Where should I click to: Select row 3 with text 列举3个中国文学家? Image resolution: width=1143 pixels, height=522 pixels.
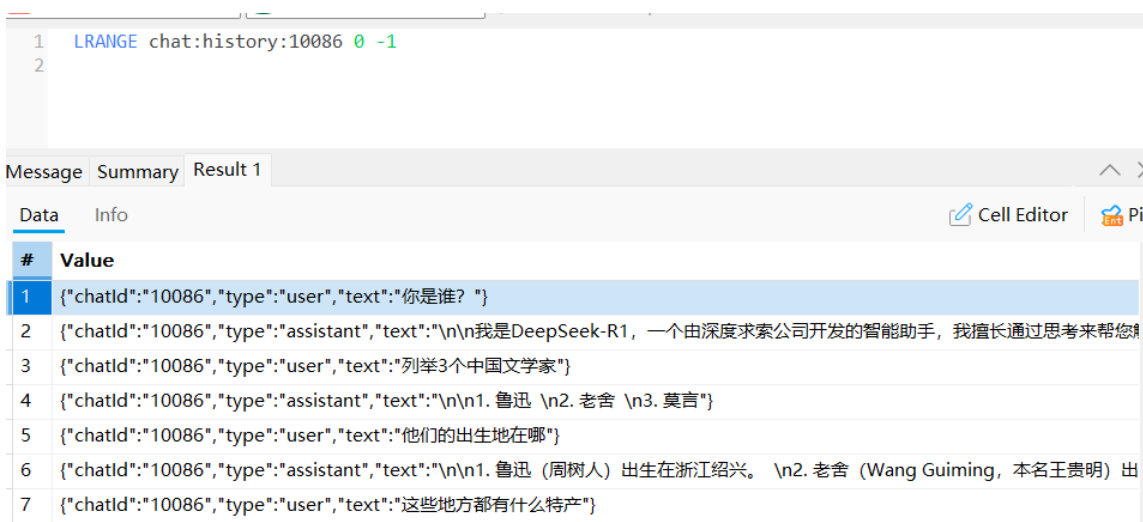pyautogui.click(x=595, y=366)
